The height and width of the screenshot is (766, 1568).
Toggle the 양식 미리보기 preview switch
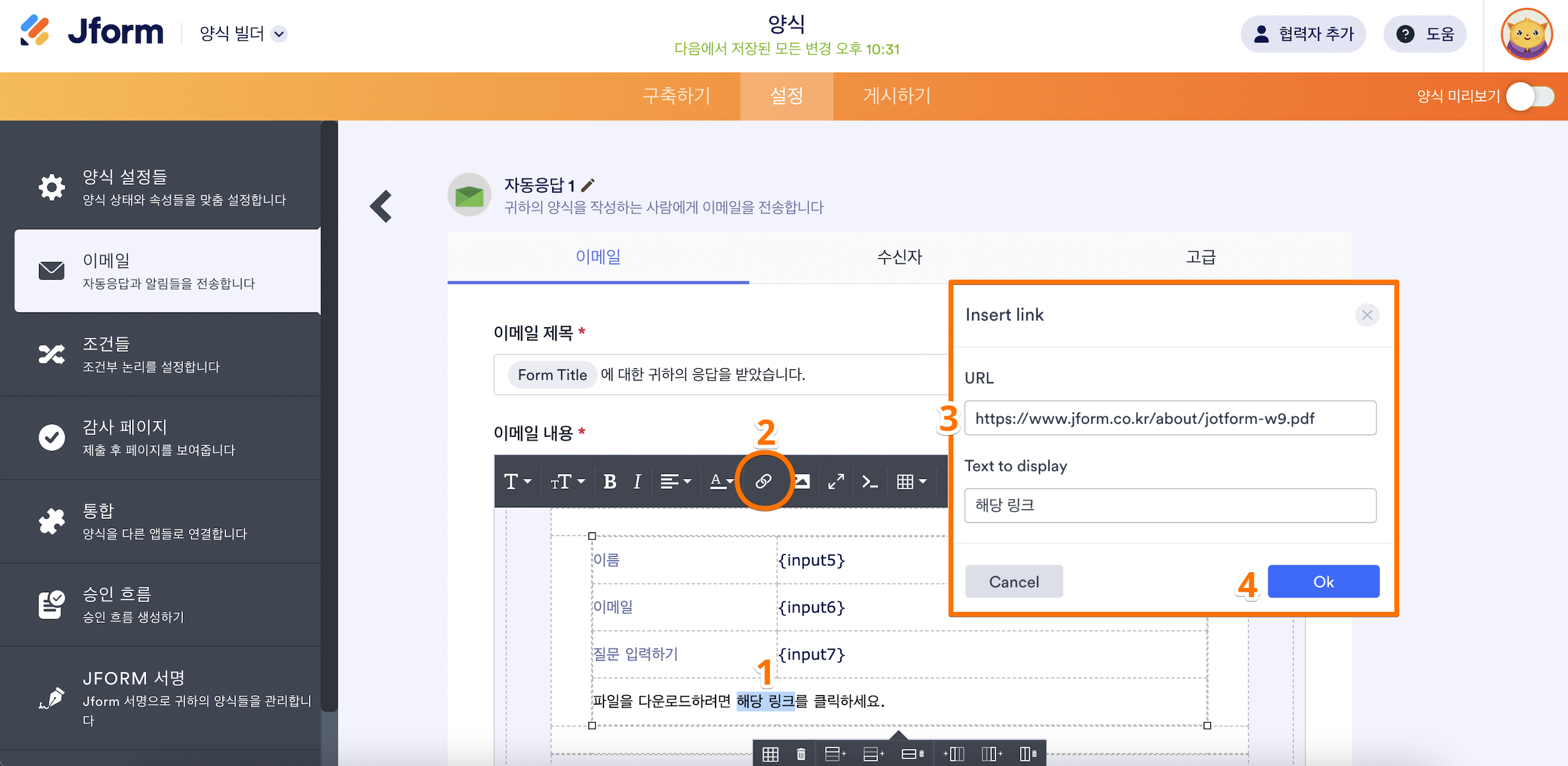(x=1529, y=96)
